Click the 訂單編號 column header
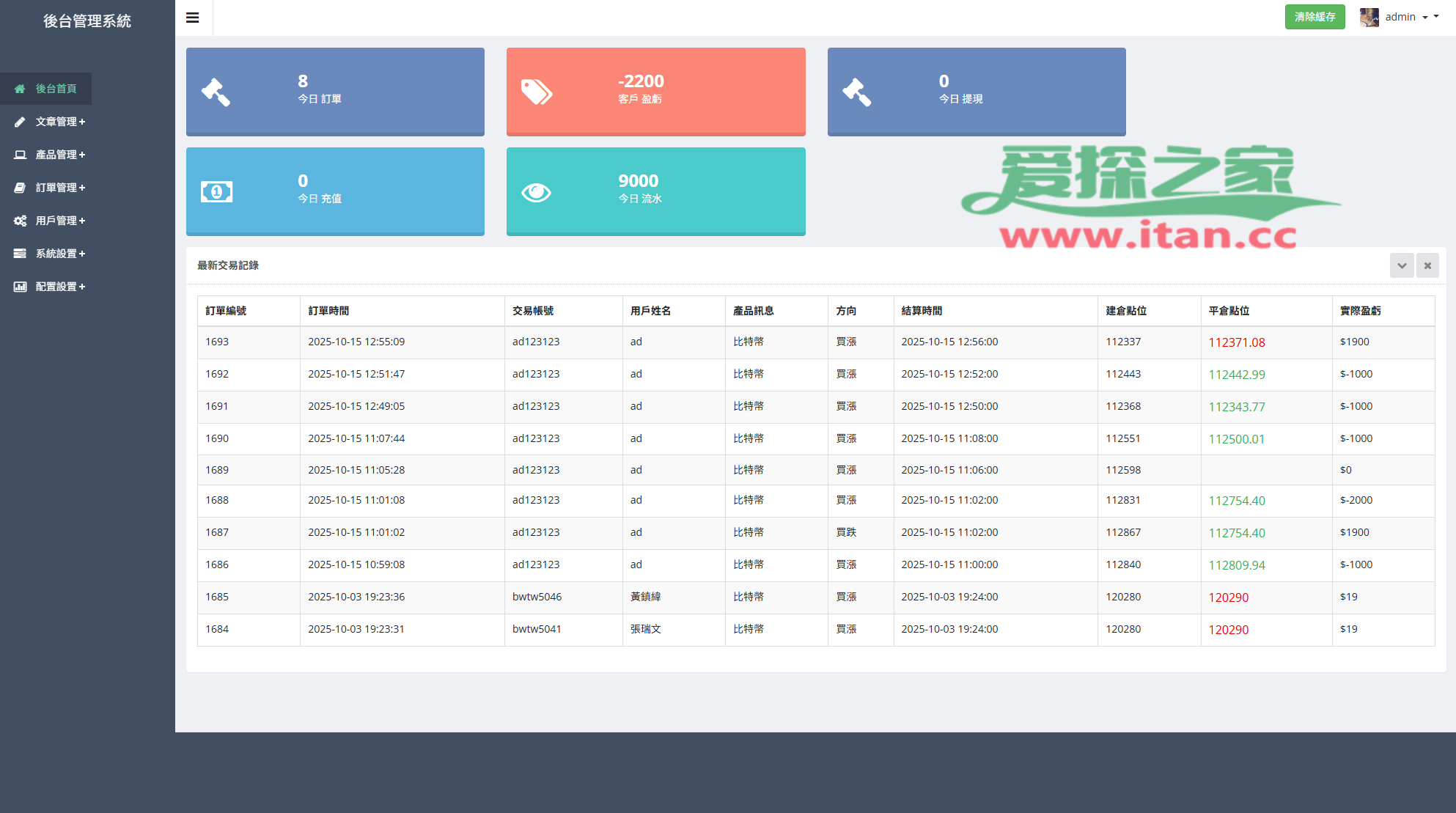Image resolution: width=1456 pixels, height=813 pixels. click(x=226, y=311)
